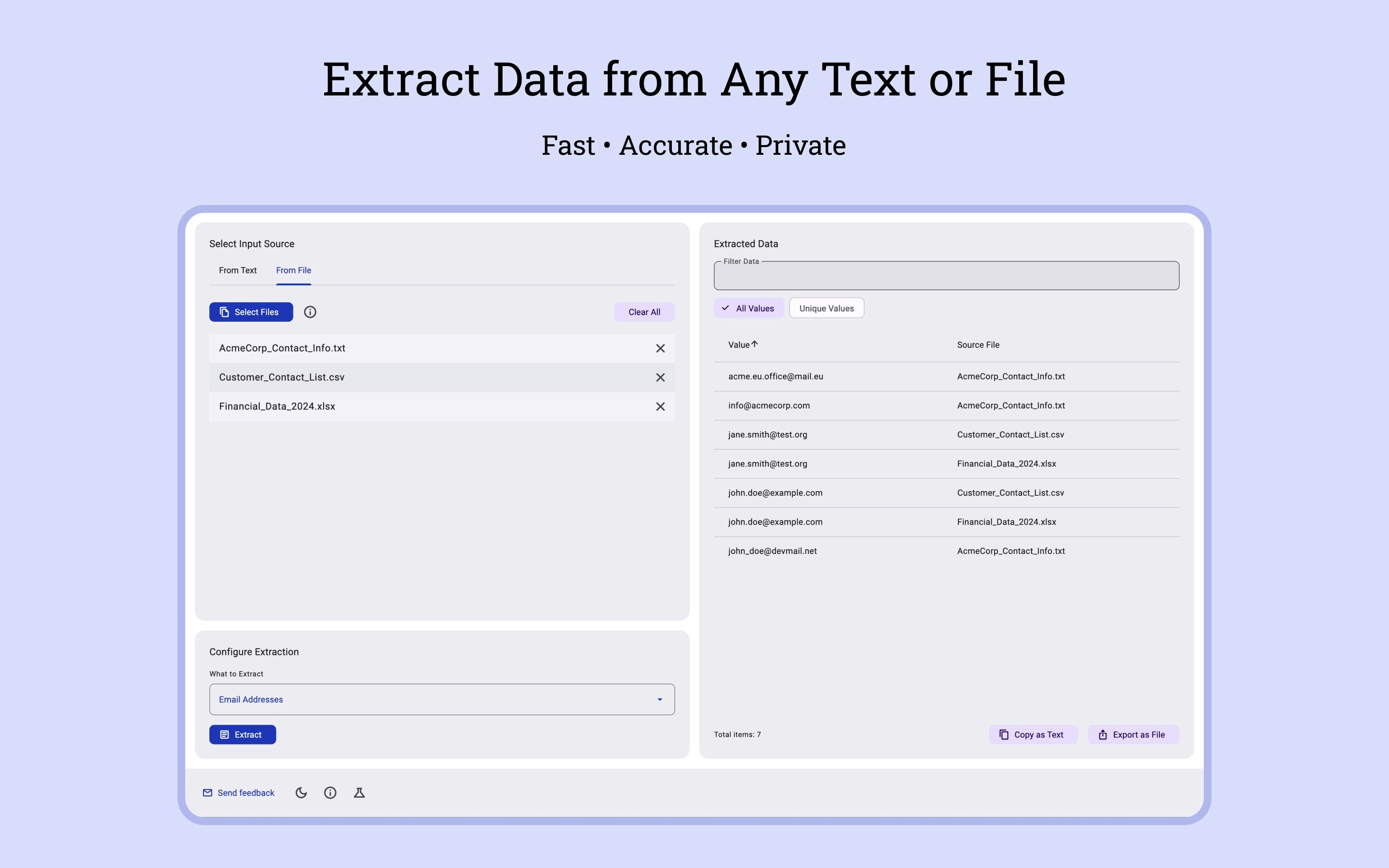Remove Financial_Data_2024.xlsx with its X icon

point(660,407)
